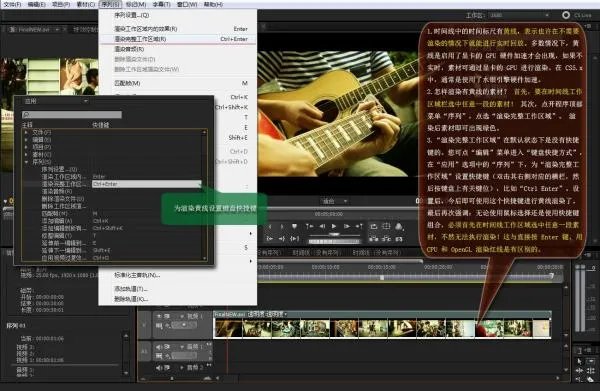This screenshot has width=600, height=391.
Task: Choose 添加轨道(T)... menu item
Action: 178,289
